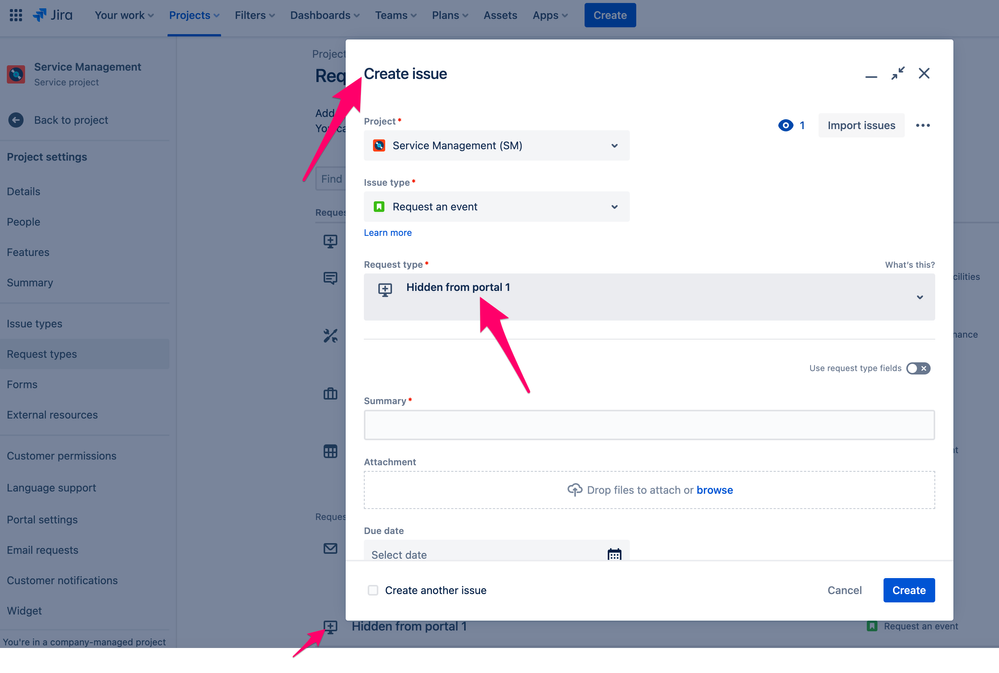Click Hidden from portal 1 row behind dialog

click(409, 626)
